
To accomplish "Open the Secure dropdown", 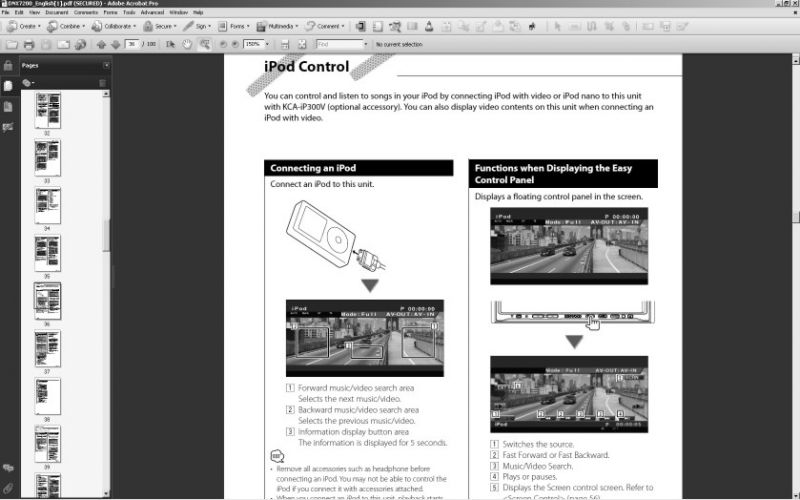I will pos(160,26).
